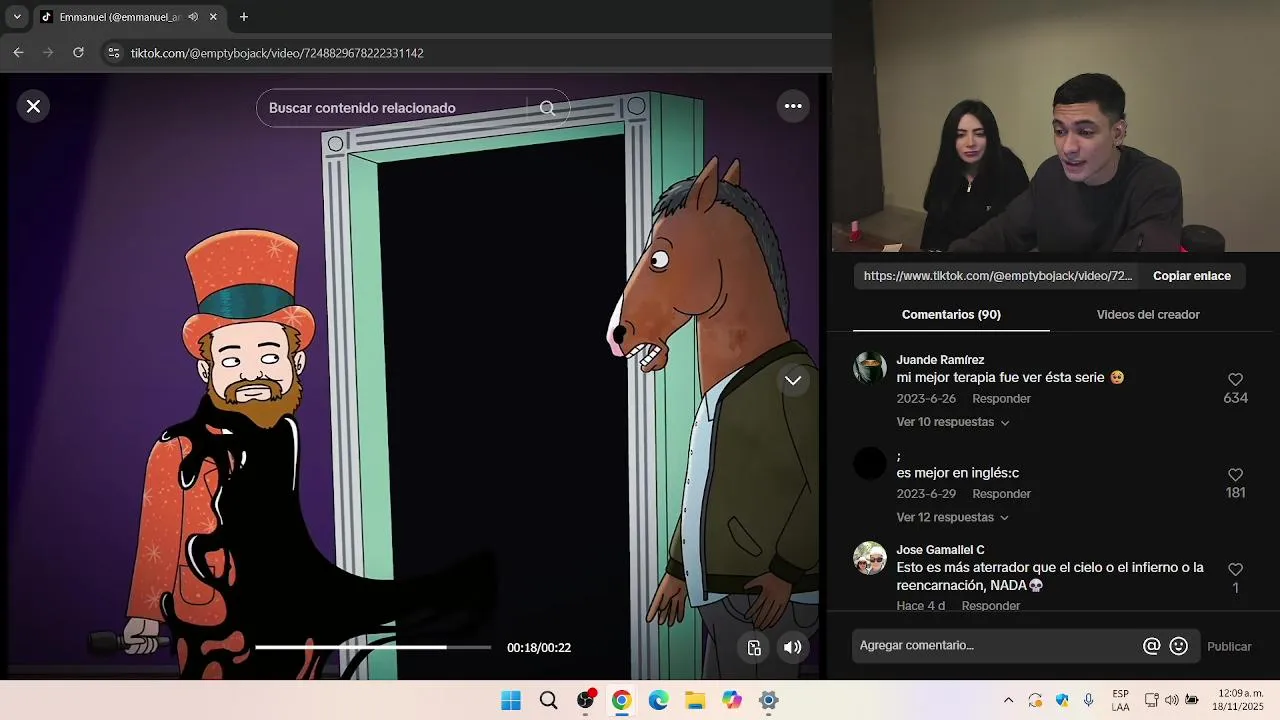Switch to Videos del creador tab
This screenshot has height=720, width=1280.
pos(1148,314)
